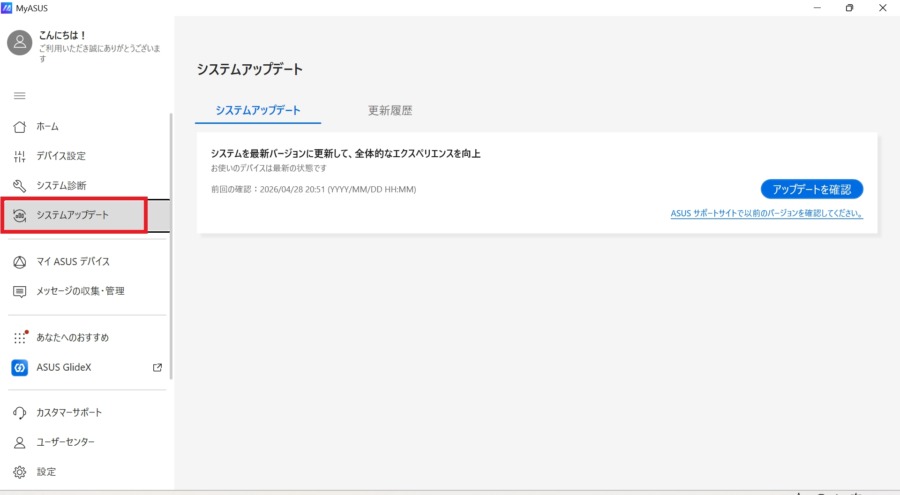Image resolution: width=900 pixels, height=495 pixels.
Task: Click the user profile avatar
Action: point(20,42)
